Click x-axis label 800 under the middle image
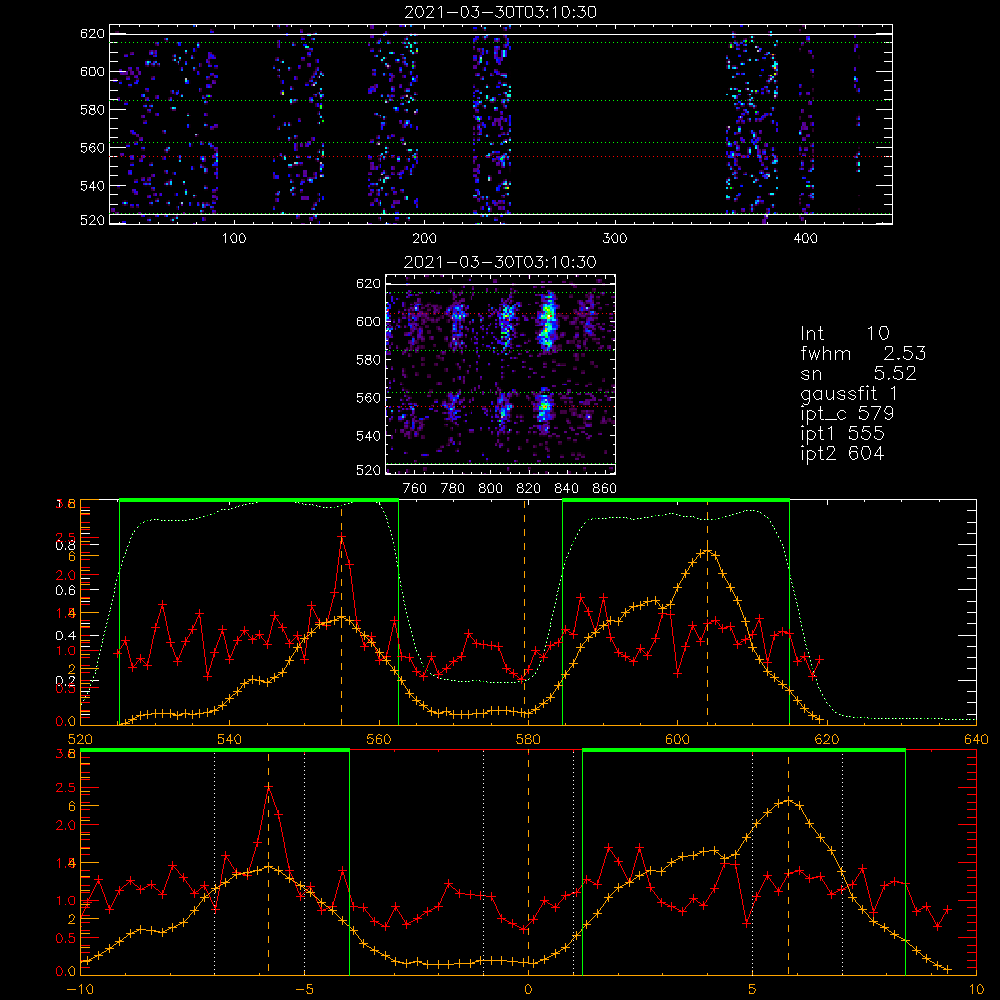Image resolution: width=1000 pixels, height=1000 pixels. 490,489
